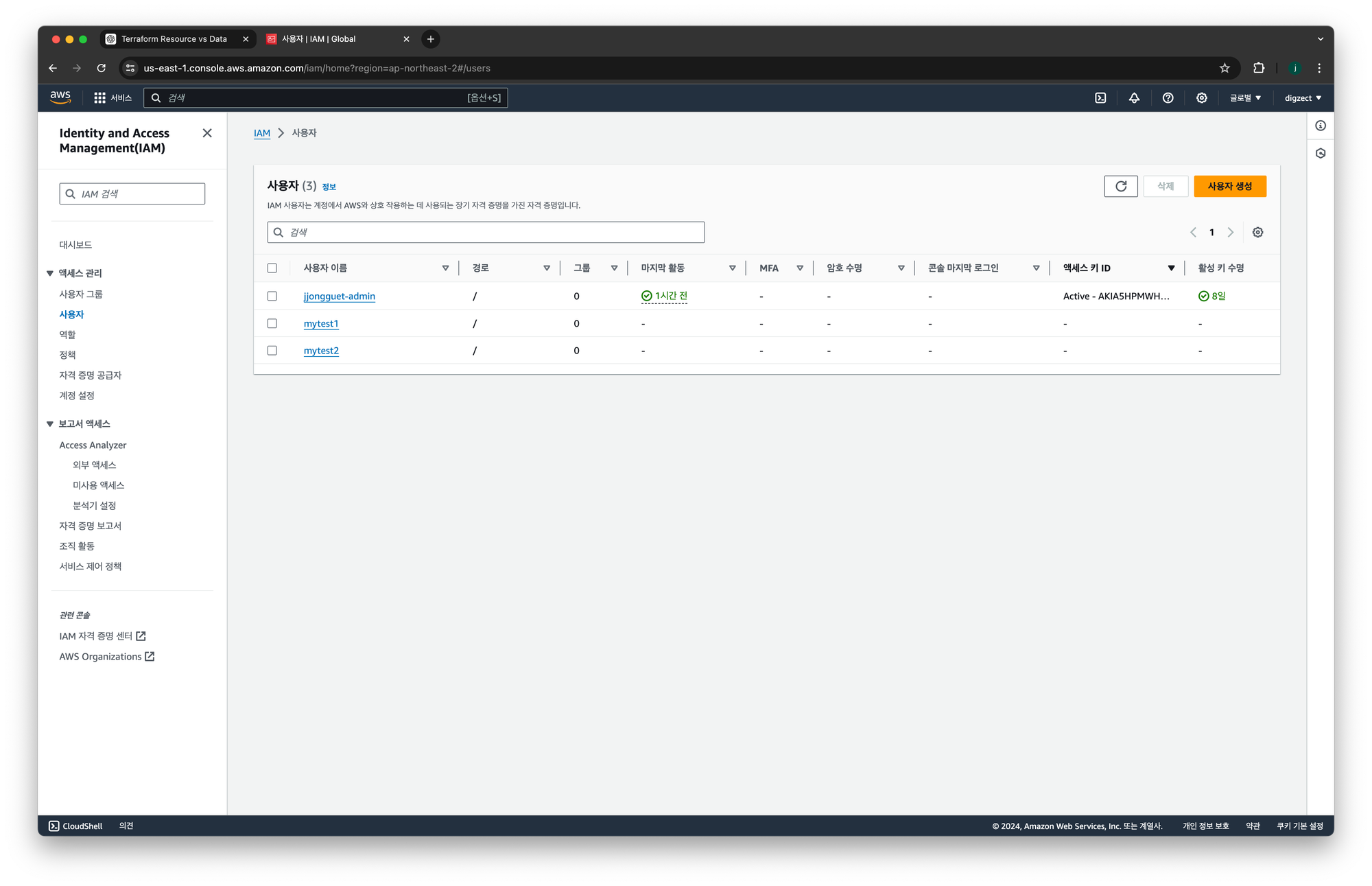
Task: Close the IAM navigation sidebar
Action: (x=207, y=133)
